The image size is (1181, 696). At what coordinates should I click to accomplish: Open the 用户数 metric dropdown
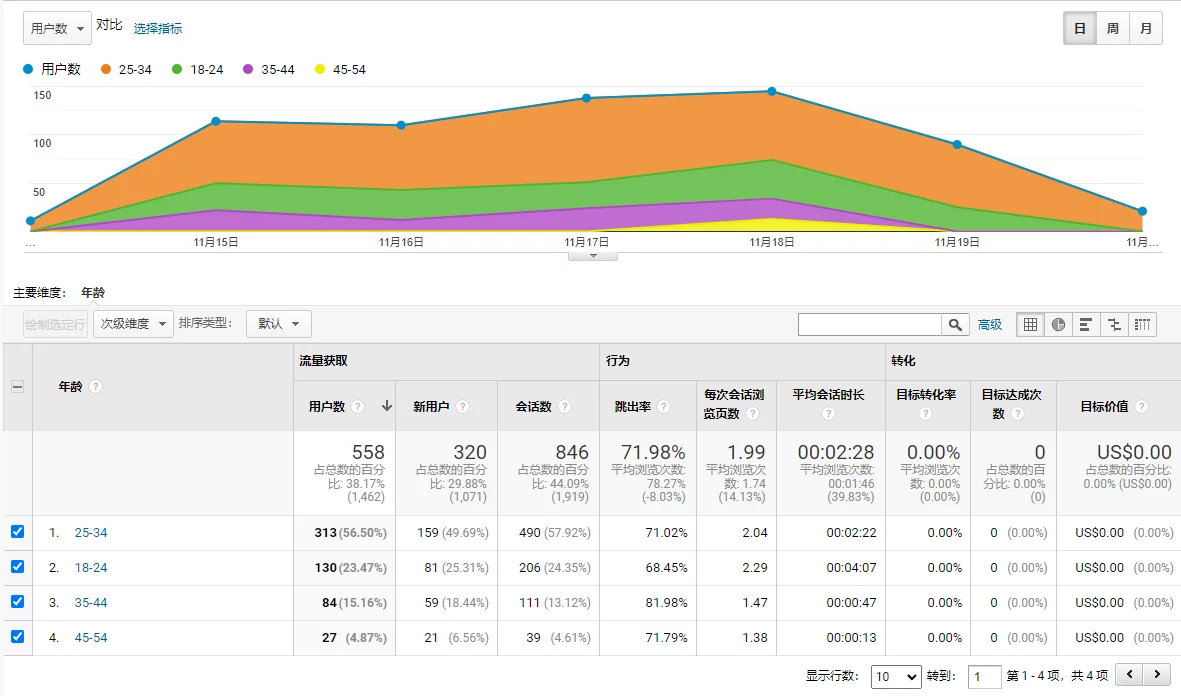[57, 29]
